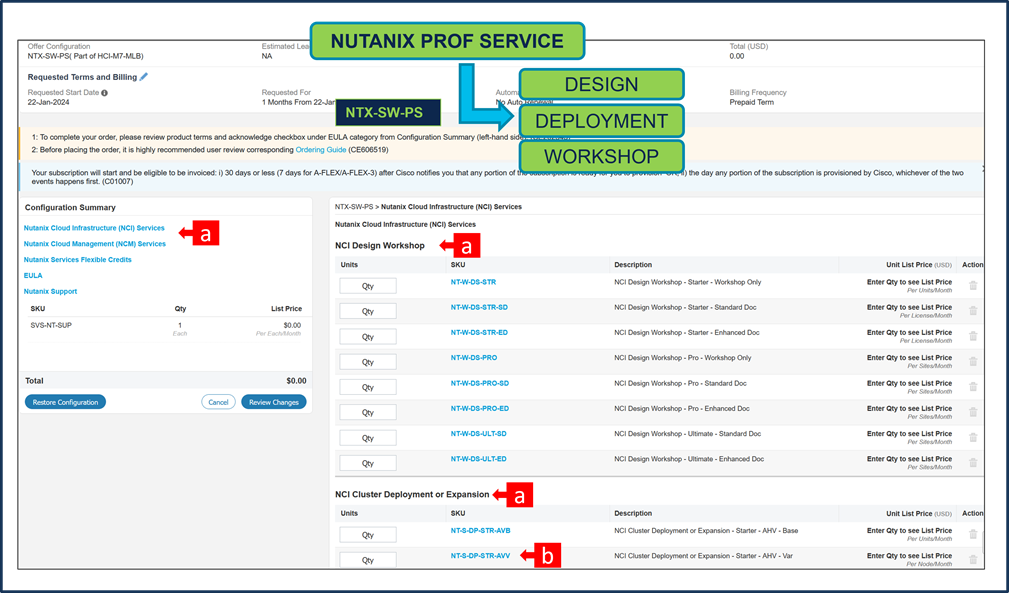Click description 'NCI Design Workshop - Starter - Workshop Only'
This screenshot has height=593, width=1009.
687,282
